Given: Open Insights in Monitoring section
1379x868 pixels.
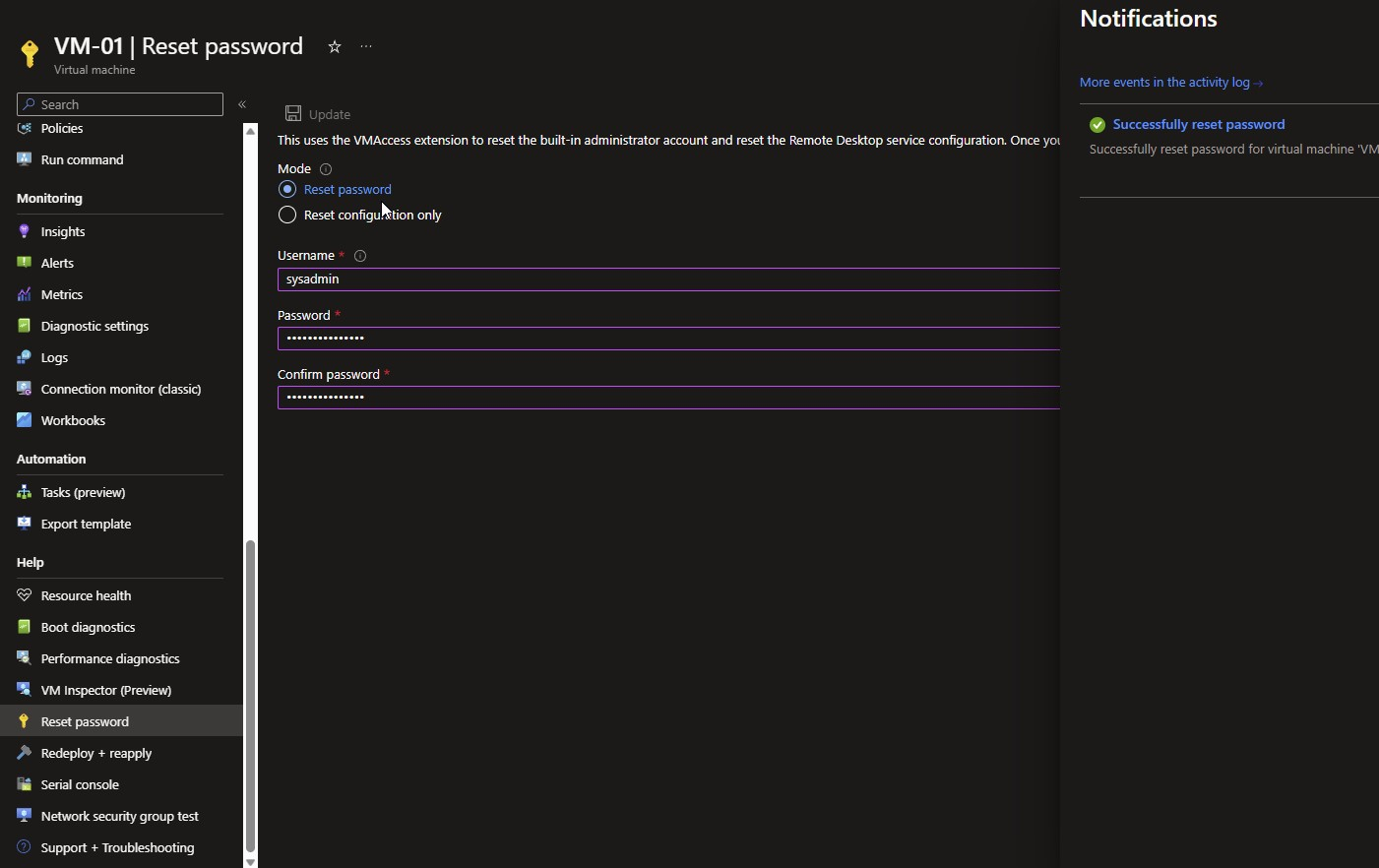Looking at the screenshot, I should pos(63,232).
